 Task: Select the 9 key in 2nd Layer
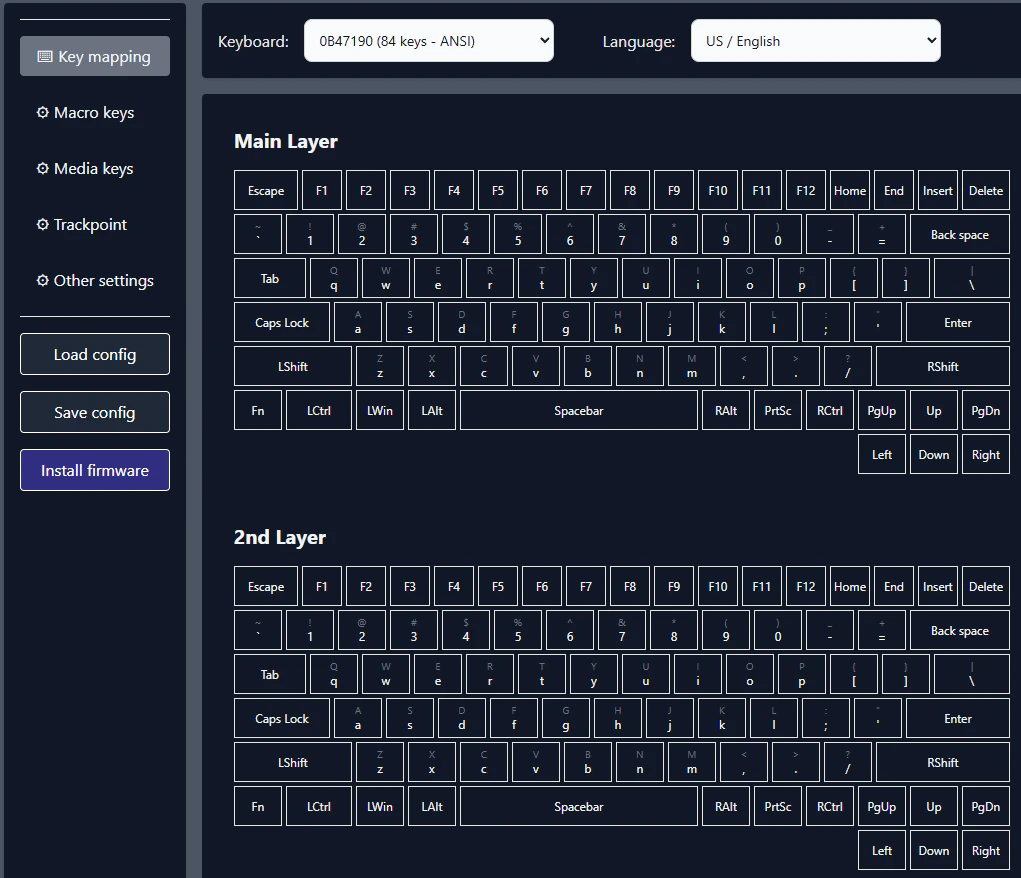click(726, 630)
